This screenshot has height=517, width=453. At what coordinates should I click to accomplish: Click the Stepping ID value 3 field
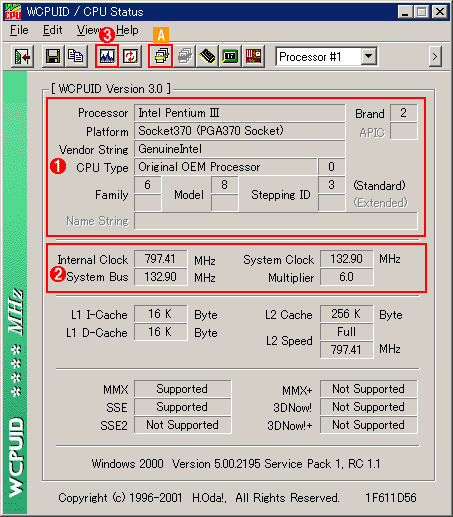click(331, 185)
